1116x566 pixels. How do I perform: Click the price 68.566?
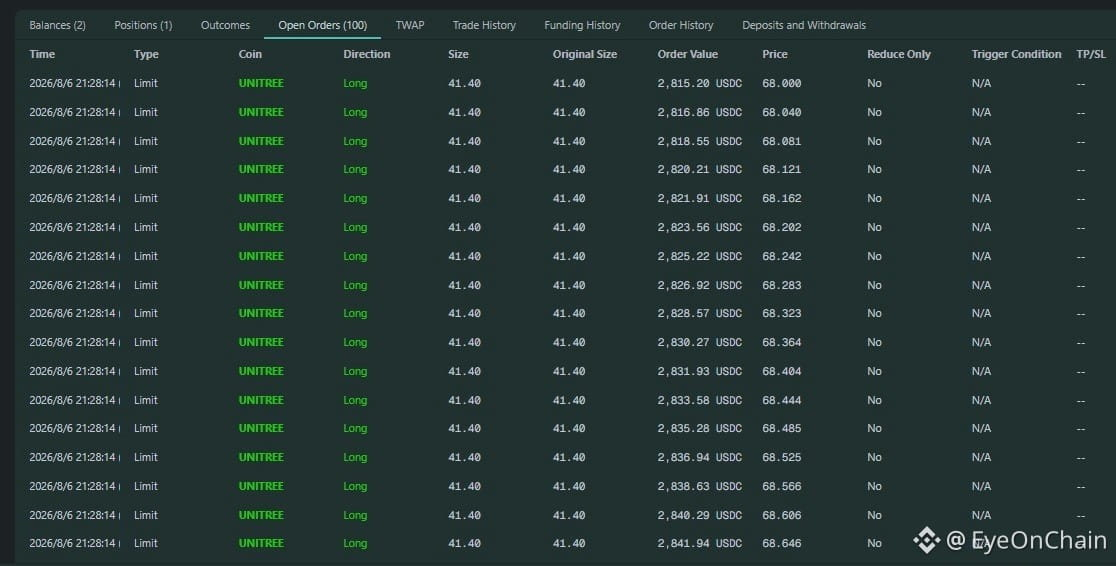click(781, 486)
